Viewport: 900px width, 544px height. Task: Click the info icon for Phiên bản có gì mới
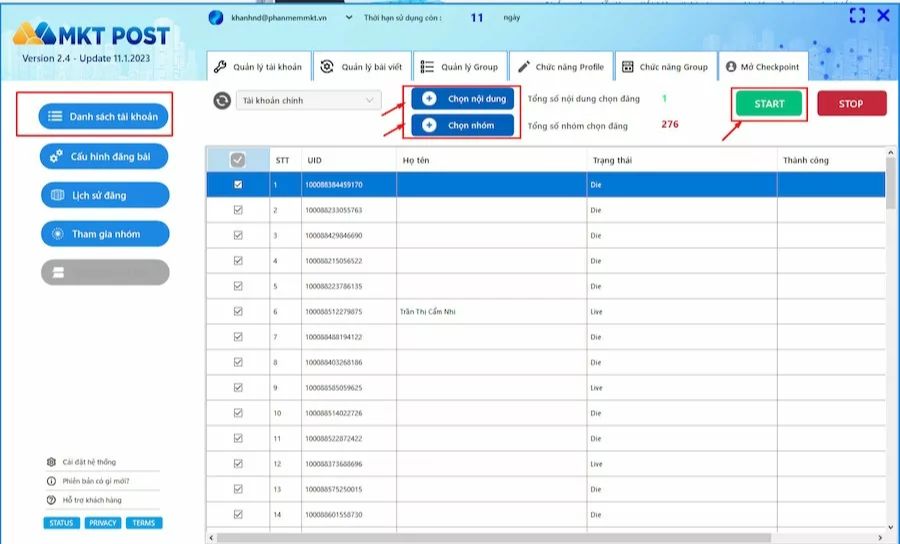51,481
